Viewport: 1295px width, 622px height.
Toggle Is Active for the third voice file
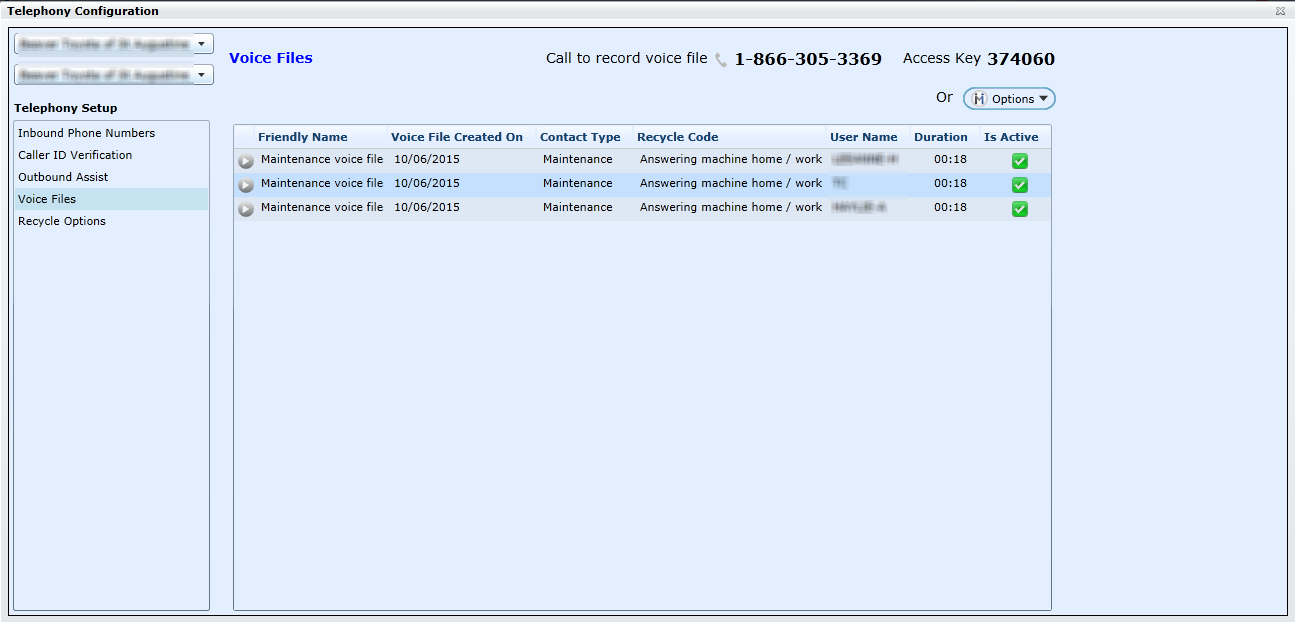(x=1019, y=209)
